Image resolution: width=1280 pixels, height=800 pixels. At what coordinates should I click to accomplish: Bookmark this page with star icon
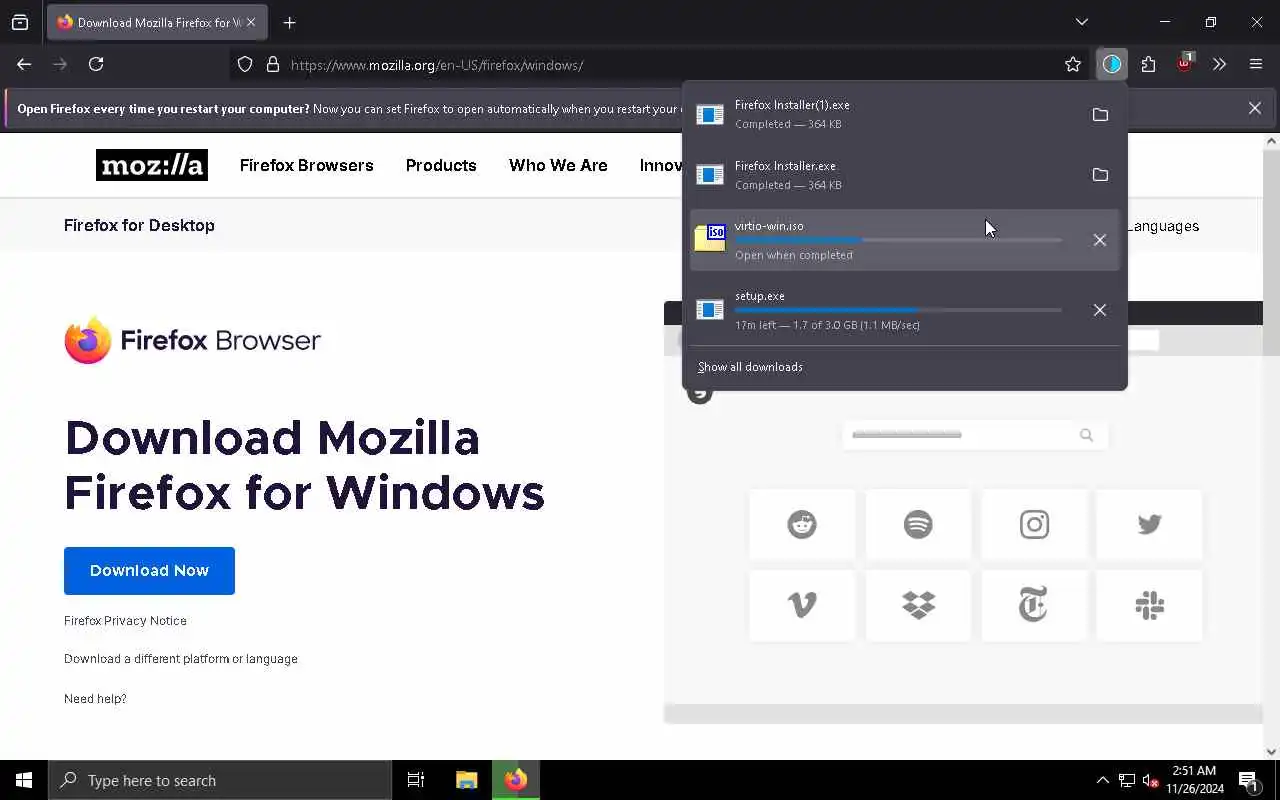coord(1073,65)
